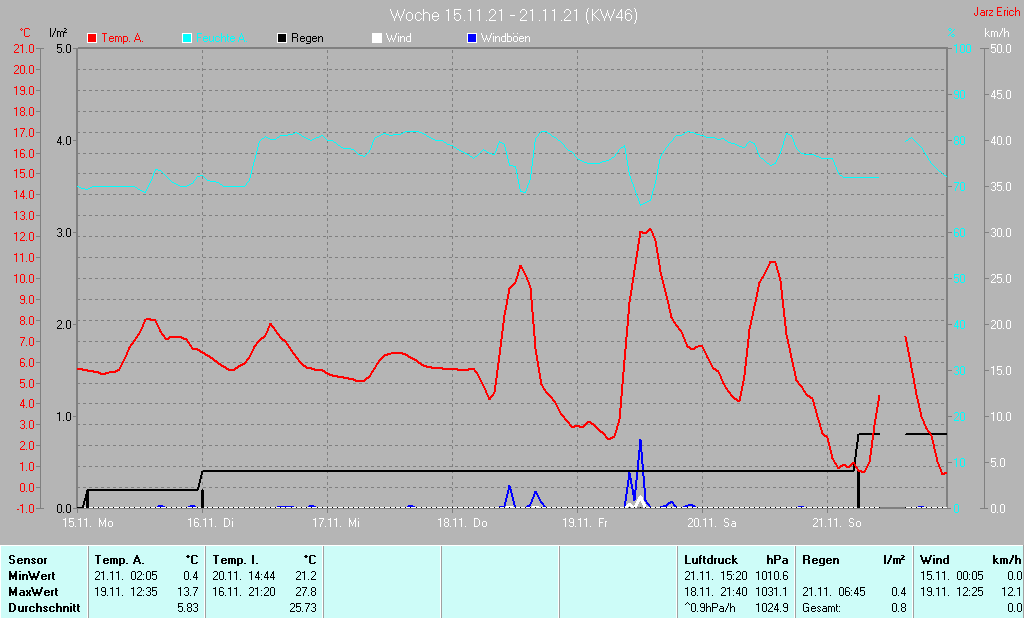Click the 'Jarz Erich' author label

pos(996,12)
